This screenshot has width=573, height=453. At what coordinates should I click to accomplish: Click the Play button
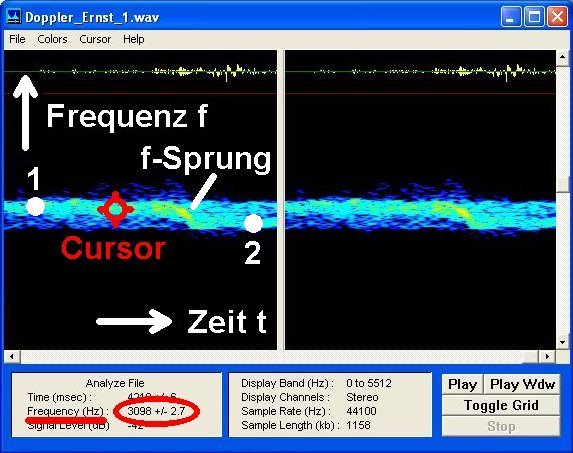click(x=462, y=384)
